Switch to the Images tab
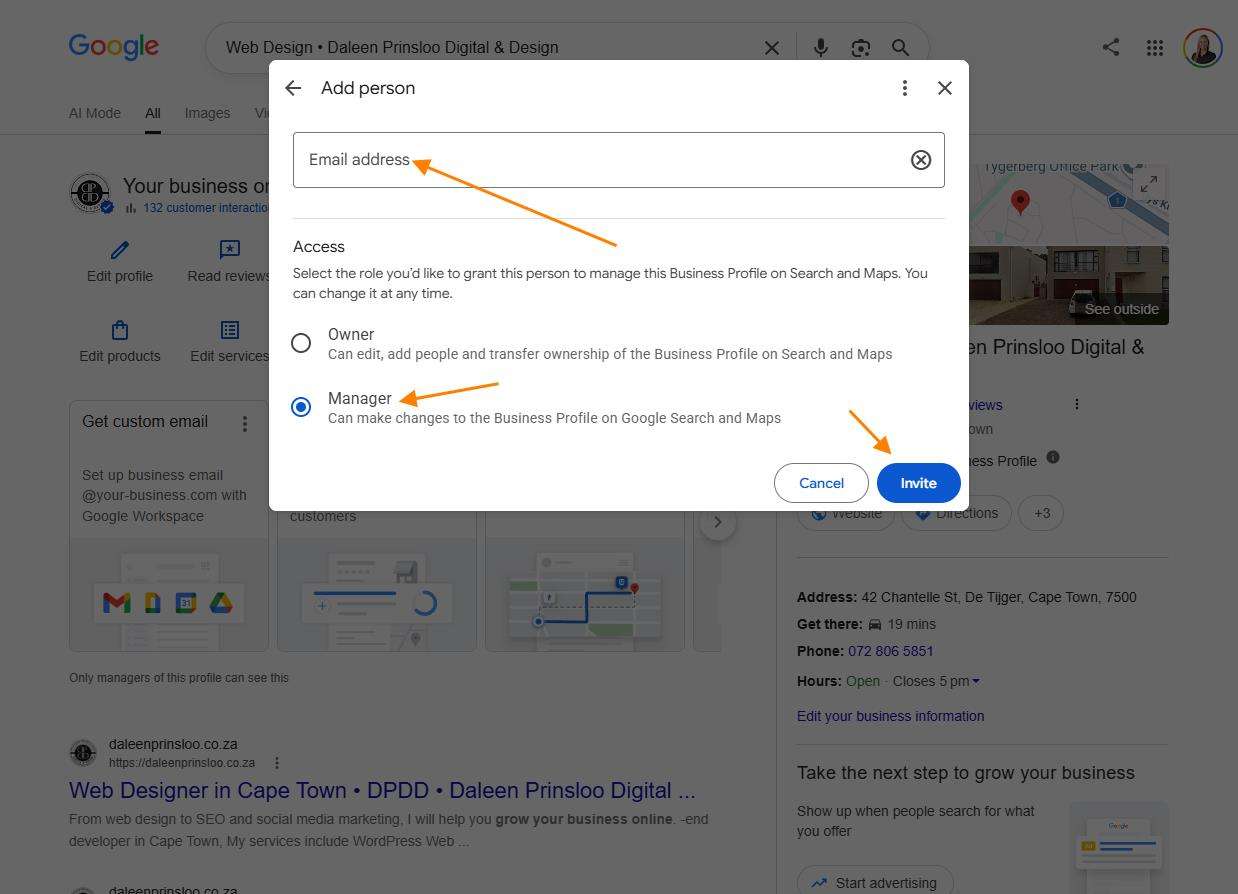The width and height of the screenshot is (1238, 894). pos(207,113)
